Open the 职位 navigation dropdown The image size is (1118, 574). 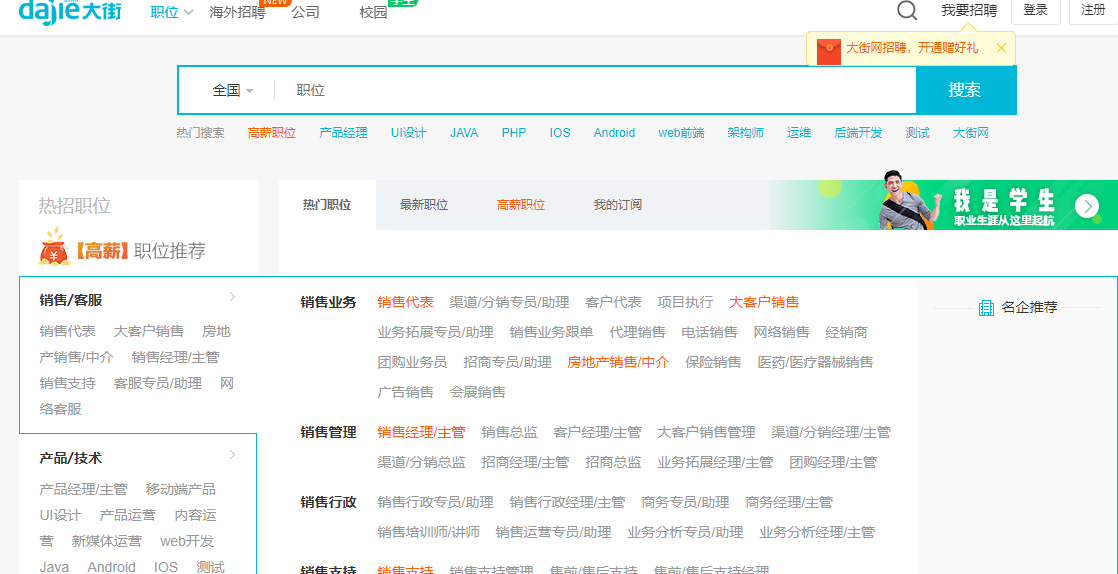click(171, 12)
